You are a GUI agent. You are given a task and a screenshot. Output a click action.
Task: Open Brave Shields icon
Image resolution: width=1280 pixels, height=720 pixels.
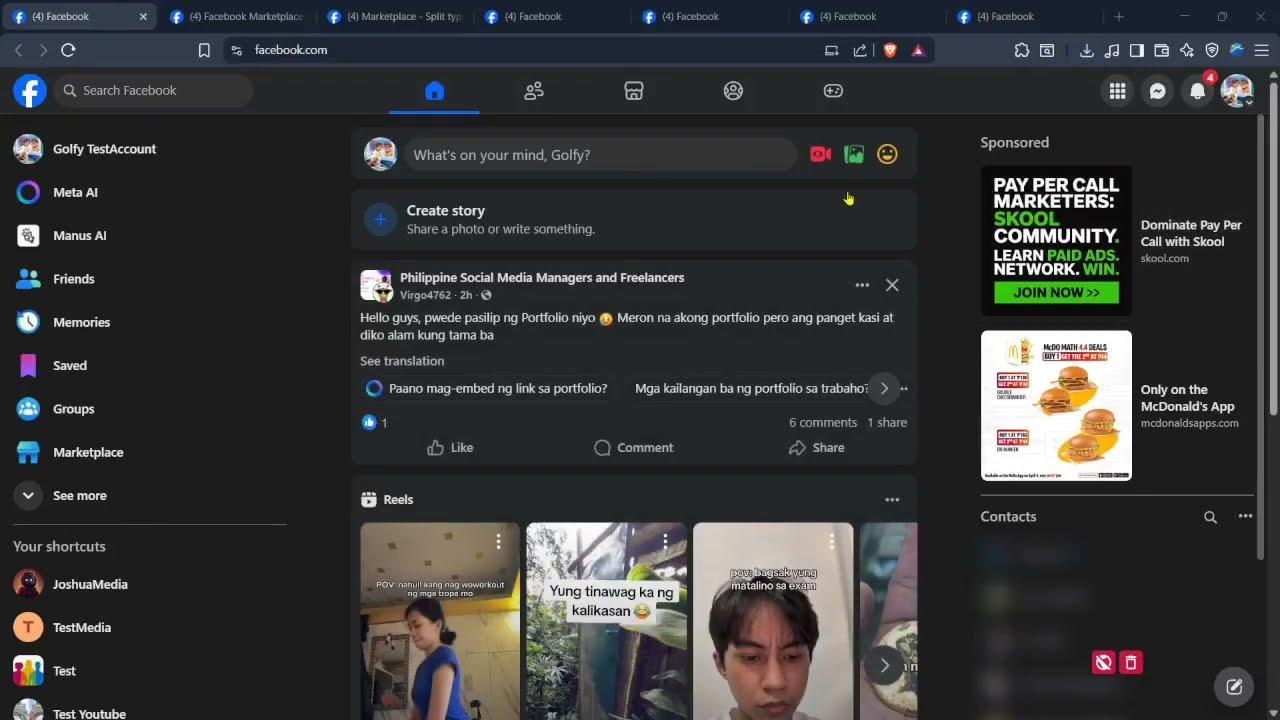tap(890, 50)
